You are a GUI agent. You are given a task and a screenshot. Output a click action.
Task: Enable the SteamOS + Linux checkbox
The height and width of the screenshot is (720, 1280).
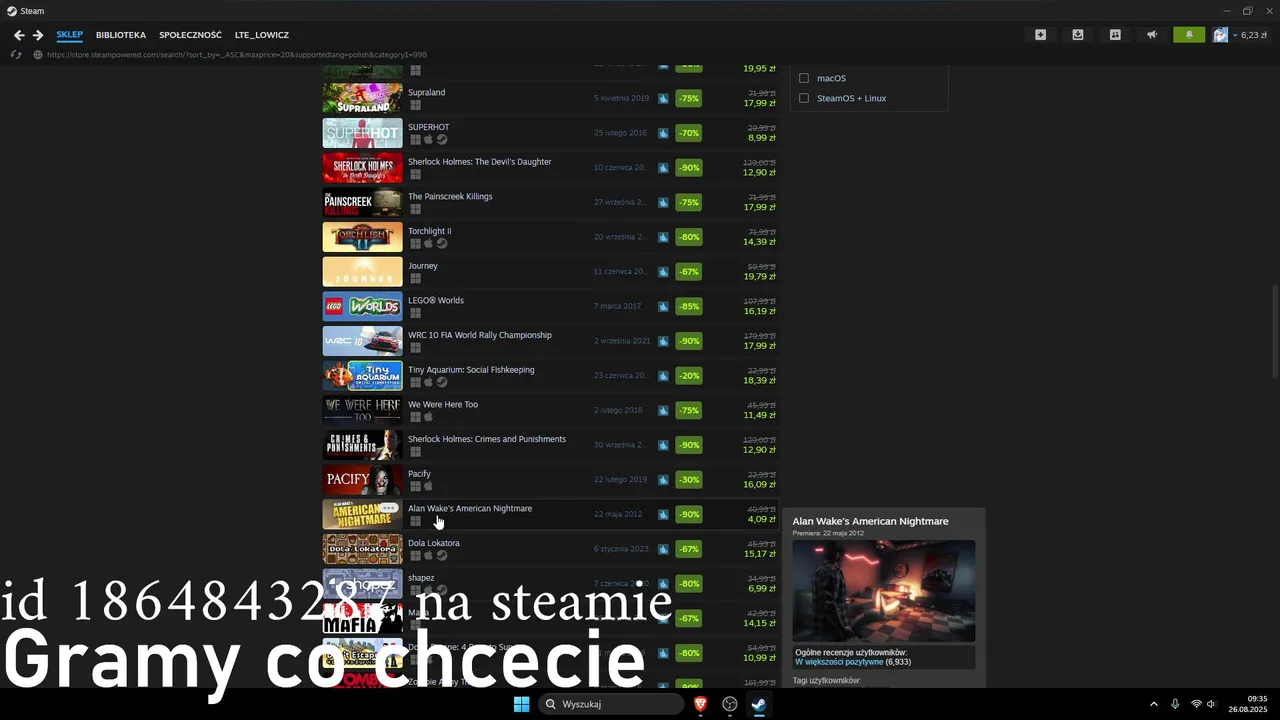[803, 98]
